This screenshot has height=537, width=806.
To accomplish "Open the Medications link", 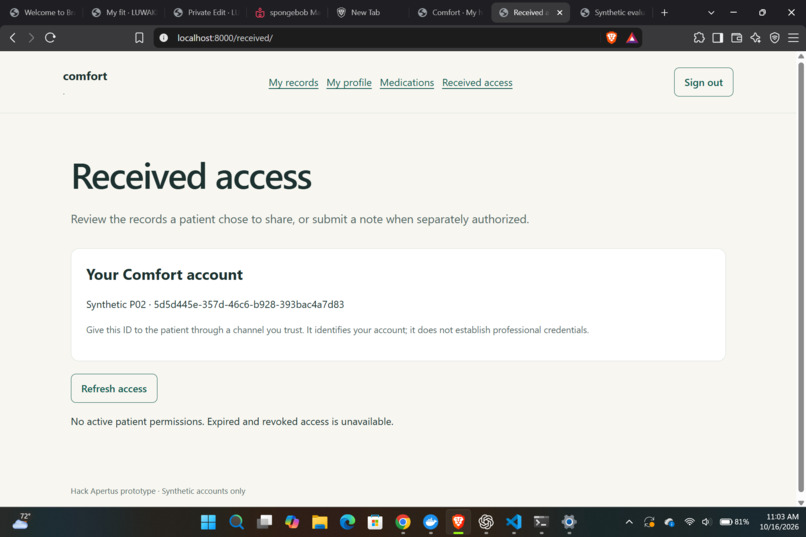I will [x=407, y=83].
